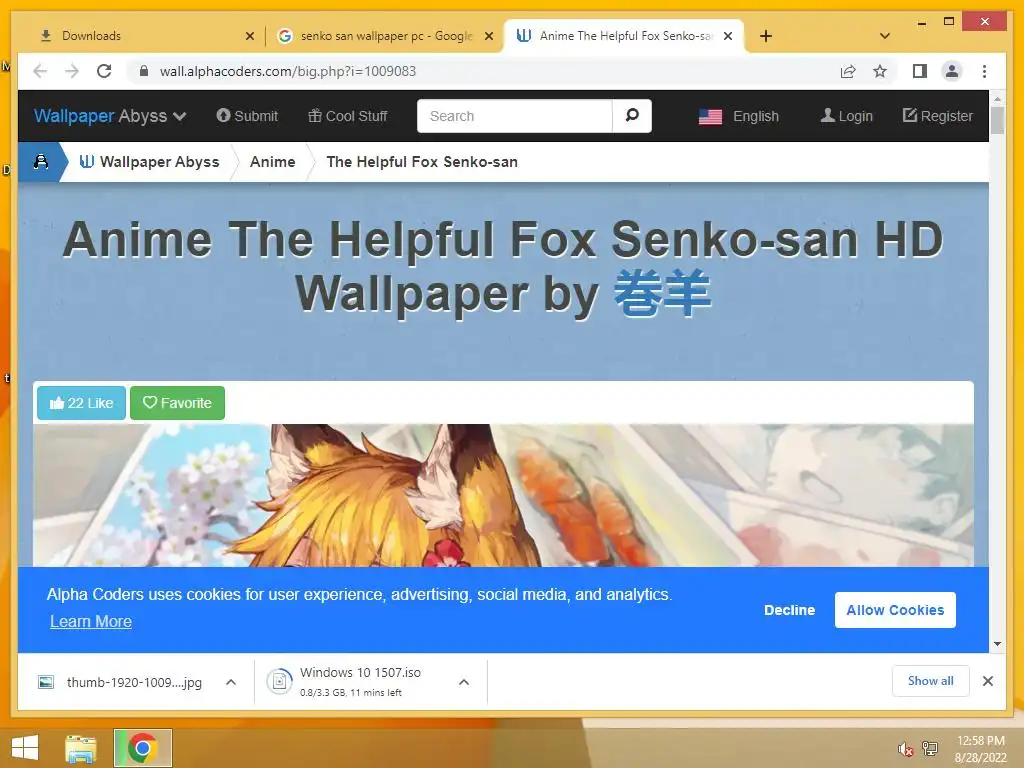Dismiss the downloads bar
The width and height of the screenshot is (1024, 768).
[x=987, y=681]
